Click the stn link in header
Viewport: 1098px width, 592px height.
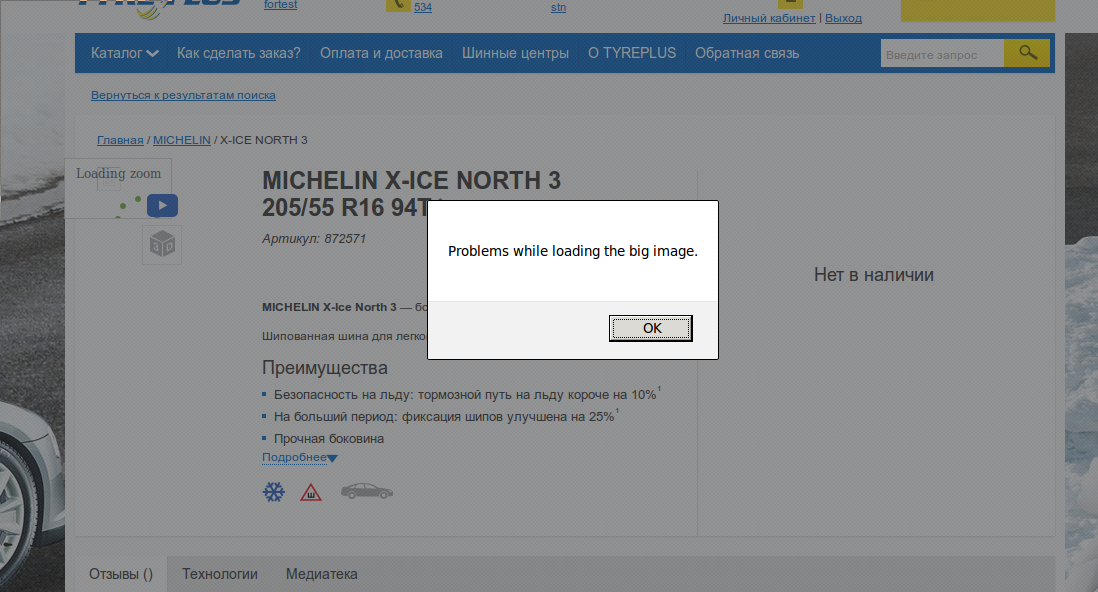pos(558,7)
